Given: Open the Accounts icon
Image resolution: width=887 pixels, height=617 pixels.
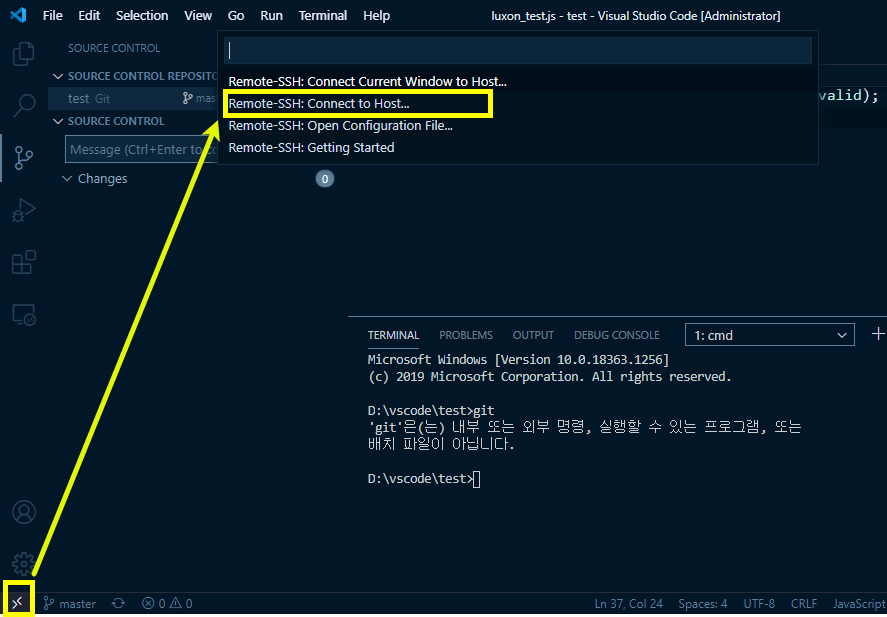Looking at the screenshot, I should coord(24,512).
